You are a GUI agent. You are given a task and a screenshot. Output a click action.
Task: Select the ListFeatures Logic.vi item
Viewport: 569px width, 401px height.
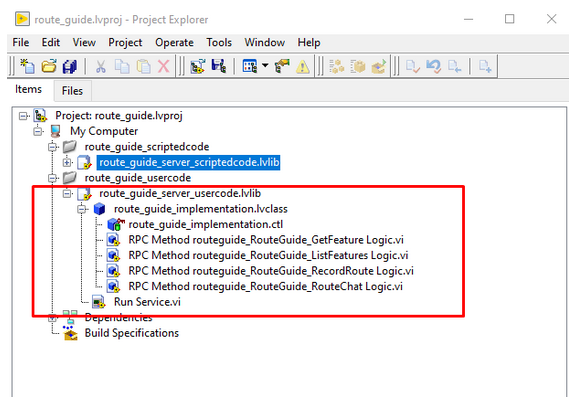coord(268,255)
